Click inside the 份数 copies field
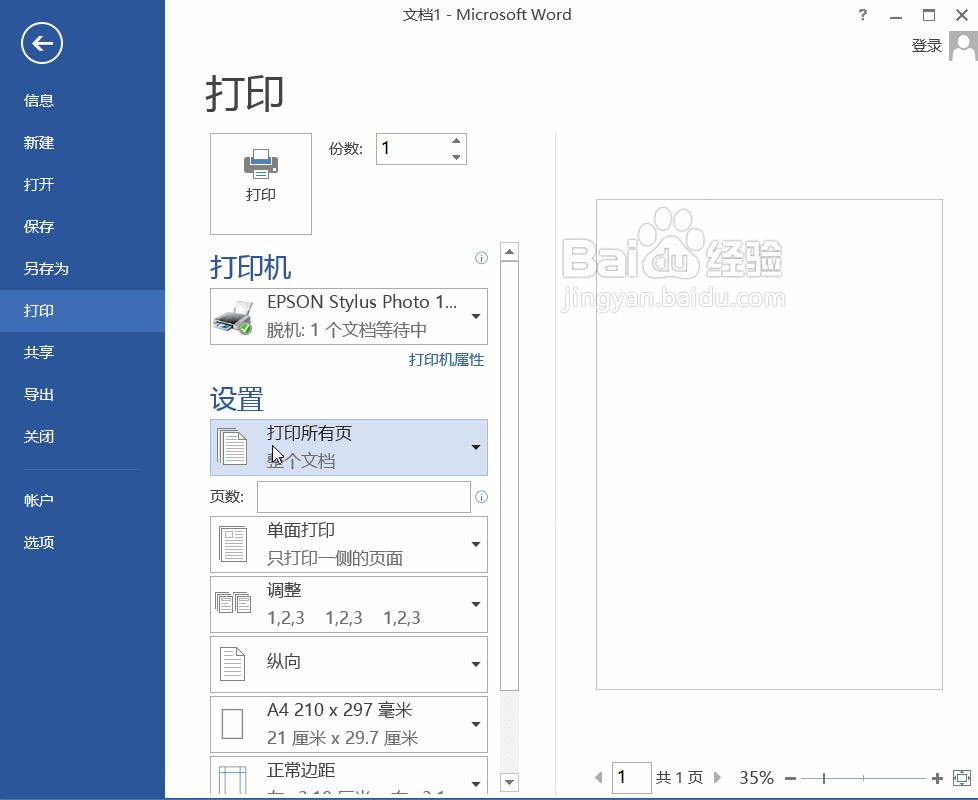 pos(413,148)
